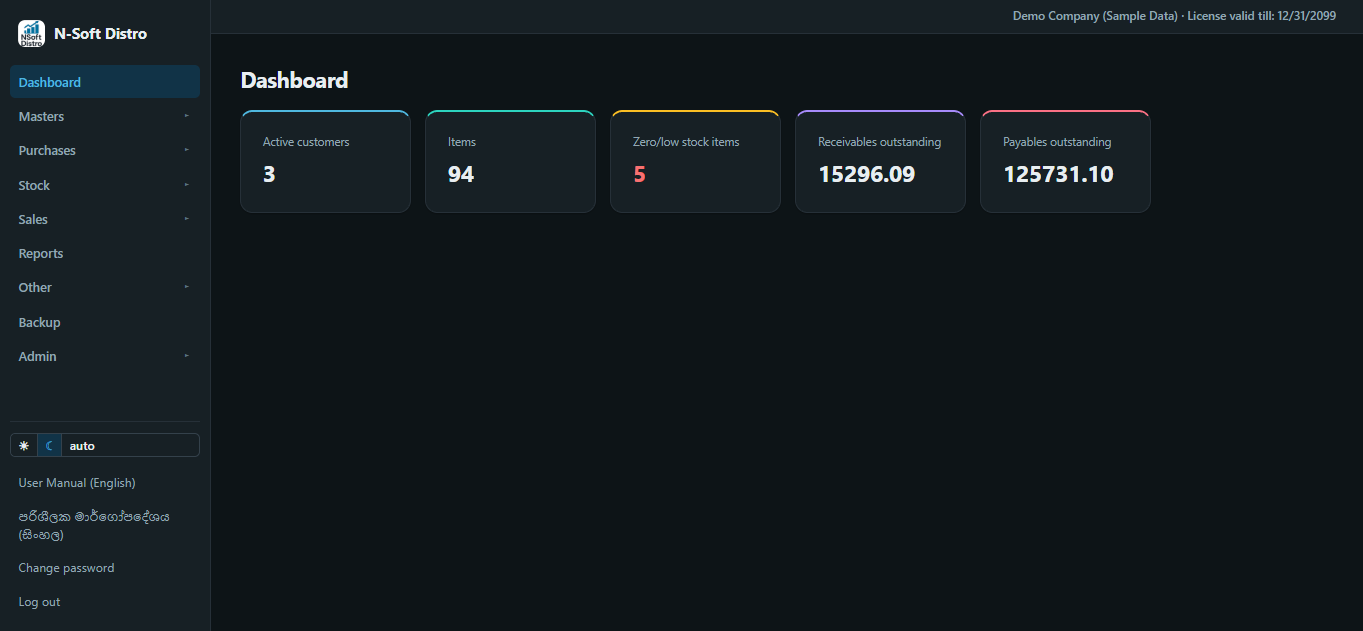Click the payables amount 125731.10
Screen dimensions: 1363x631
(1058, 174)
